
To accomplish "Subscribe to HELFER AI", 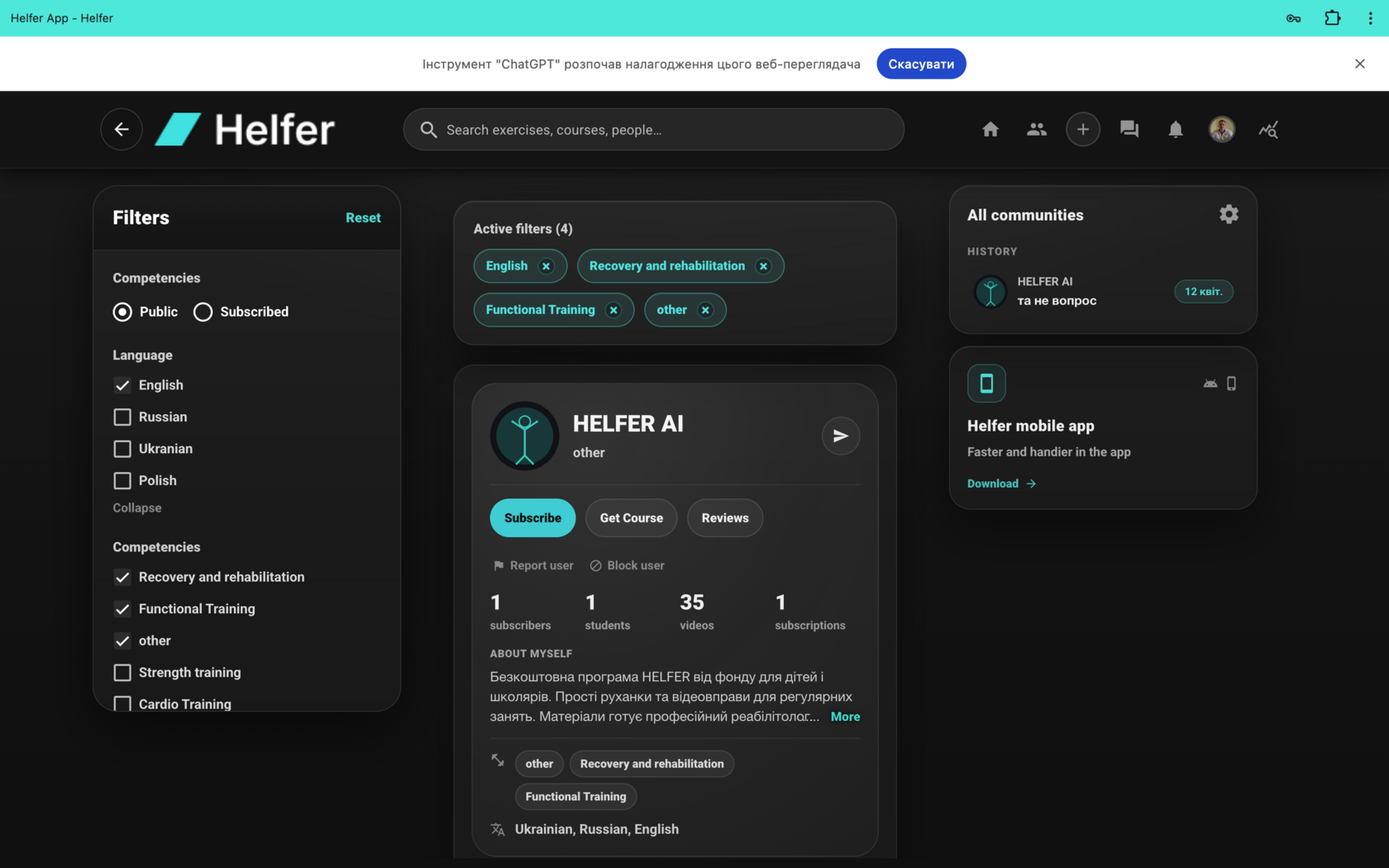I will pyautogui.click(x=532, y=517).
